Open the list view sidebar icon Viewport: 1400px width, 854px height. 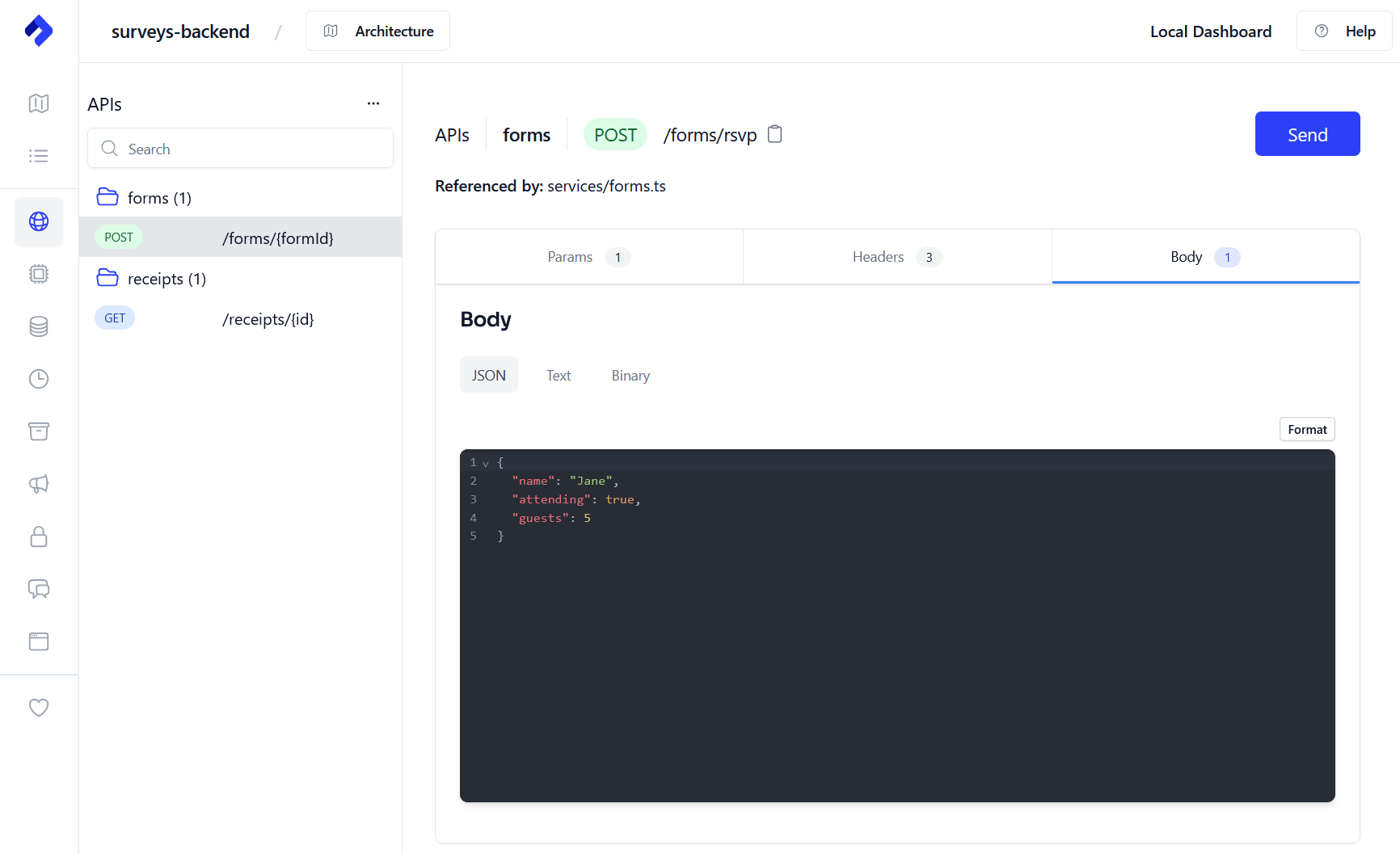coord(39,156)
